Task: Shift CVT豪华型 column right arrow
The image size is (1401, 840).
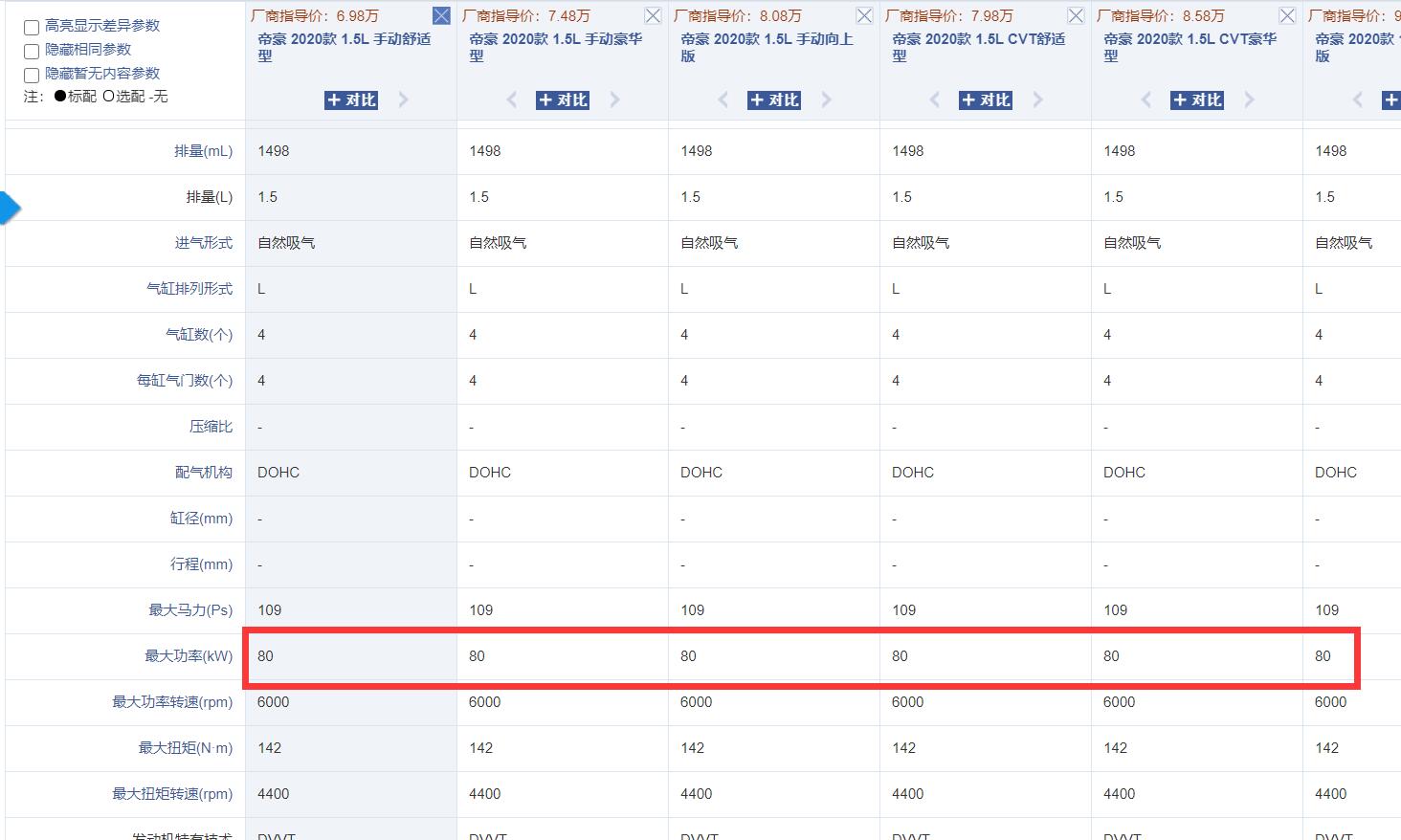Action: (x=1250, y=99)
